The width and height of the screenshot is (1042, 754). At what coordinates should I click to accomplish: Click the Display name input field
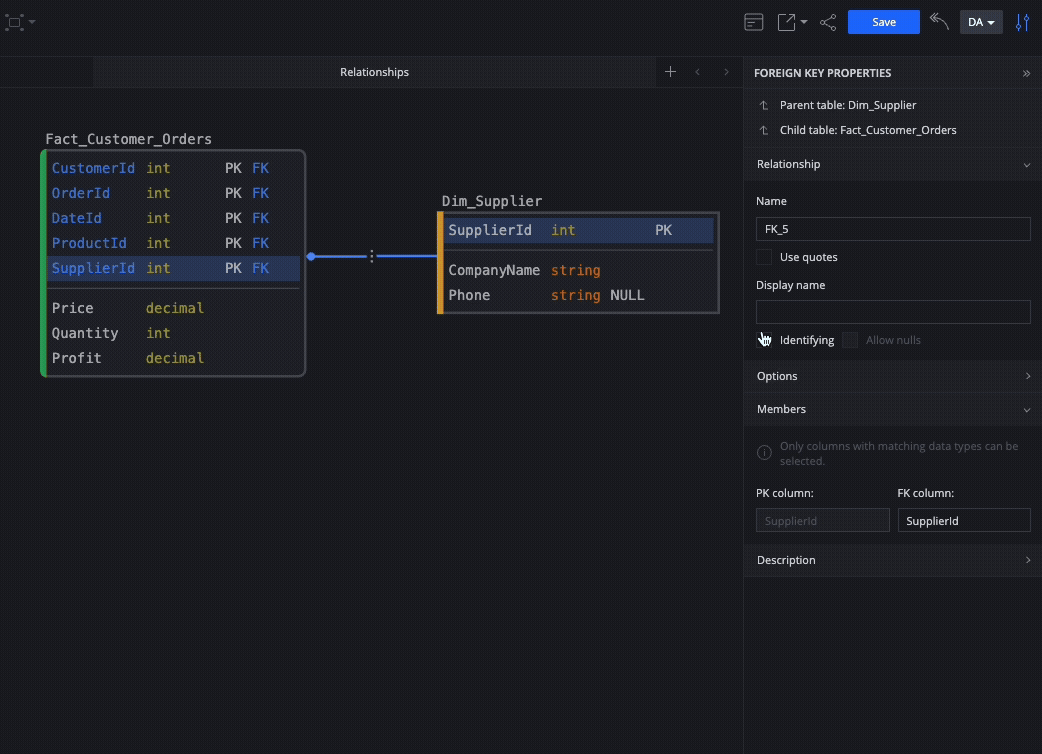tap(893, 312)
